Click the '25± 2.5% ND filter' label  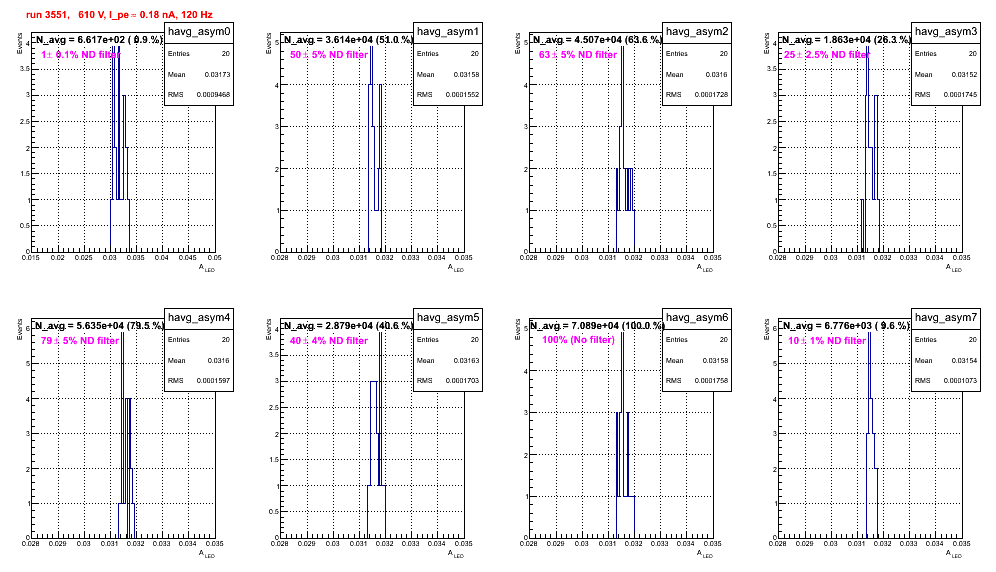pyautogui.click(x=826, y=55)
